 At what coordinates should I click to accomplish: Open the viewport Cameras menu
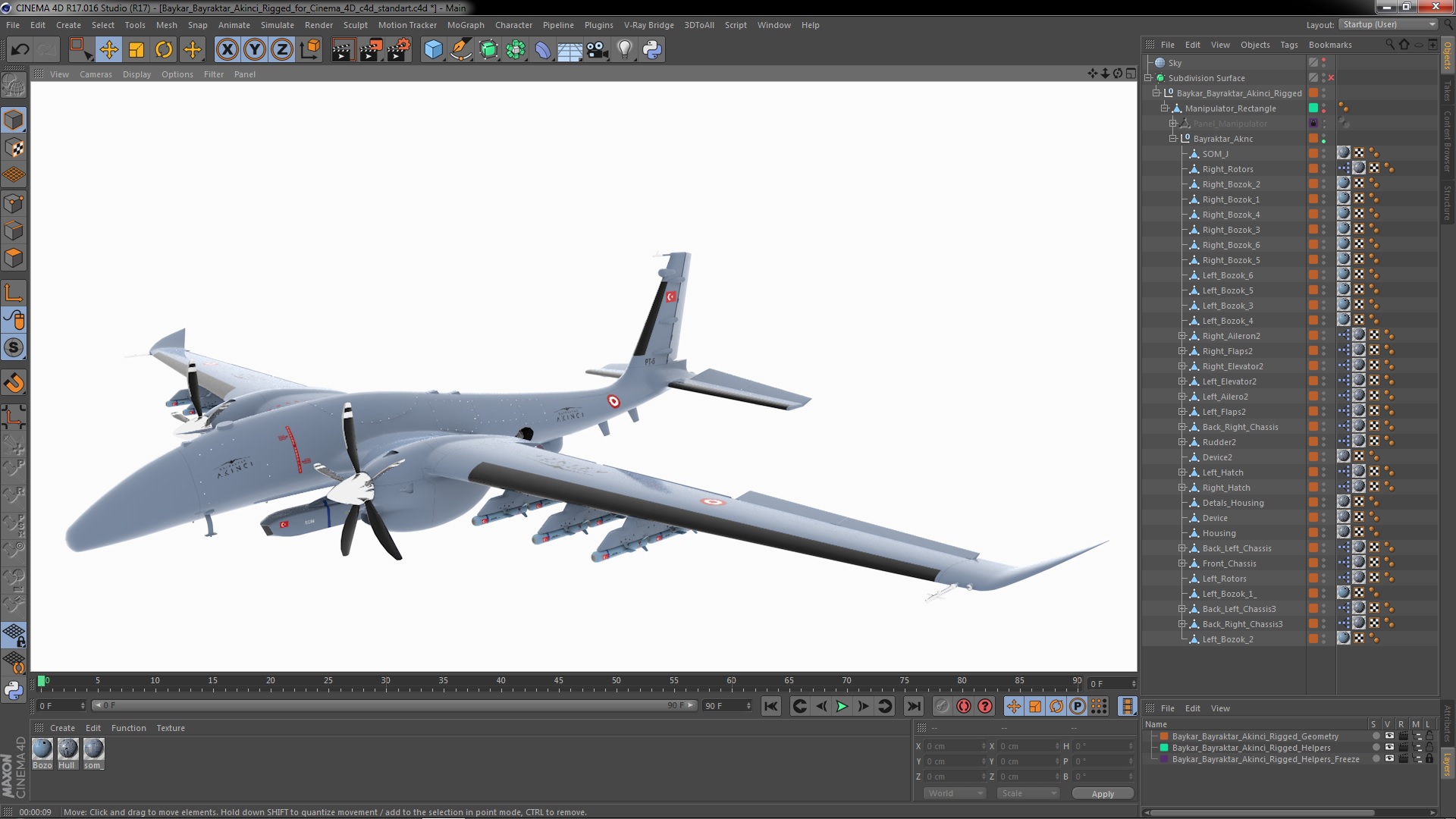click(96, 74)
